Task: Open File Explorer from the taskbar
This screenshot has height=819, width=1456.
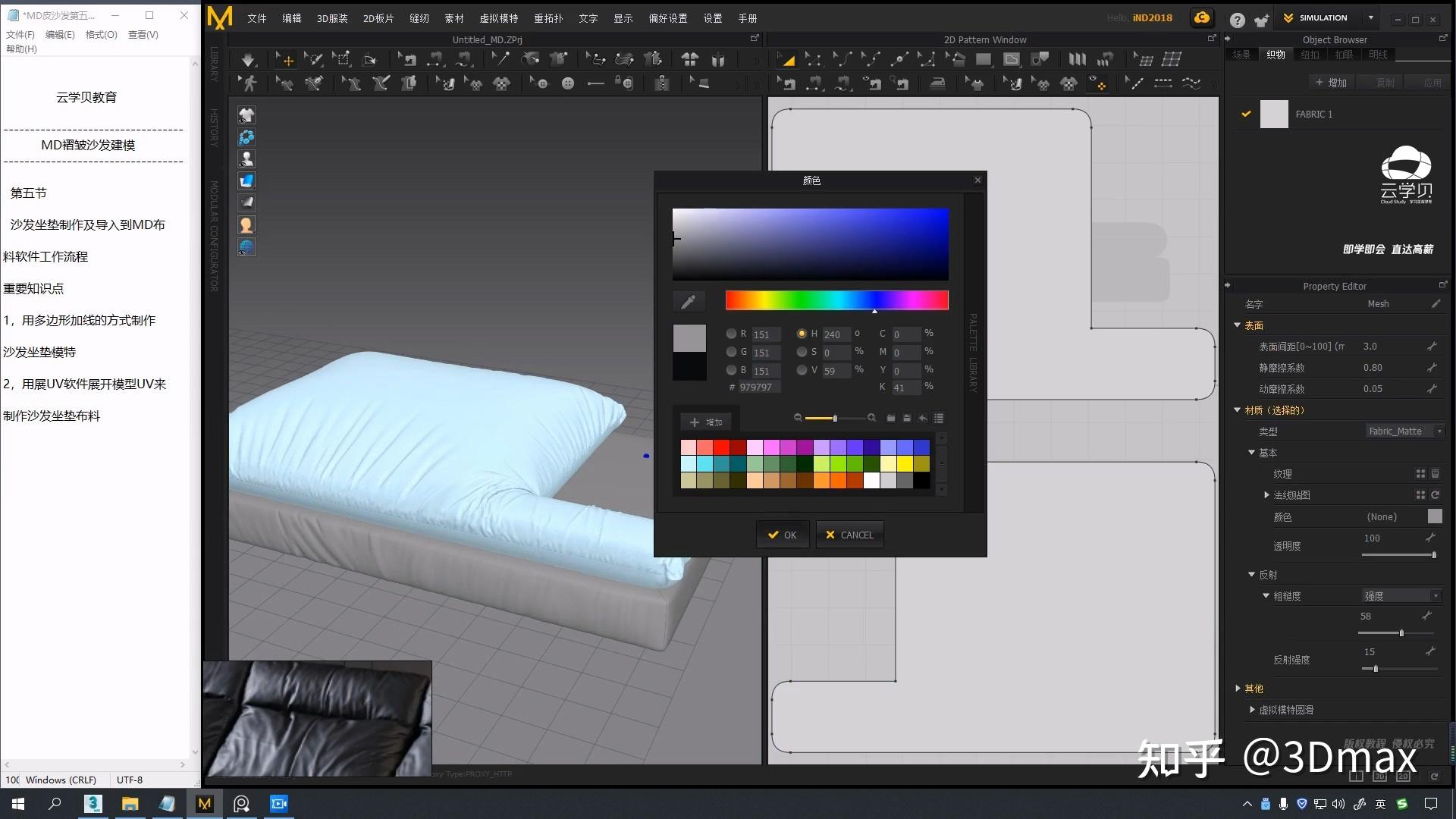Action: 130,803
